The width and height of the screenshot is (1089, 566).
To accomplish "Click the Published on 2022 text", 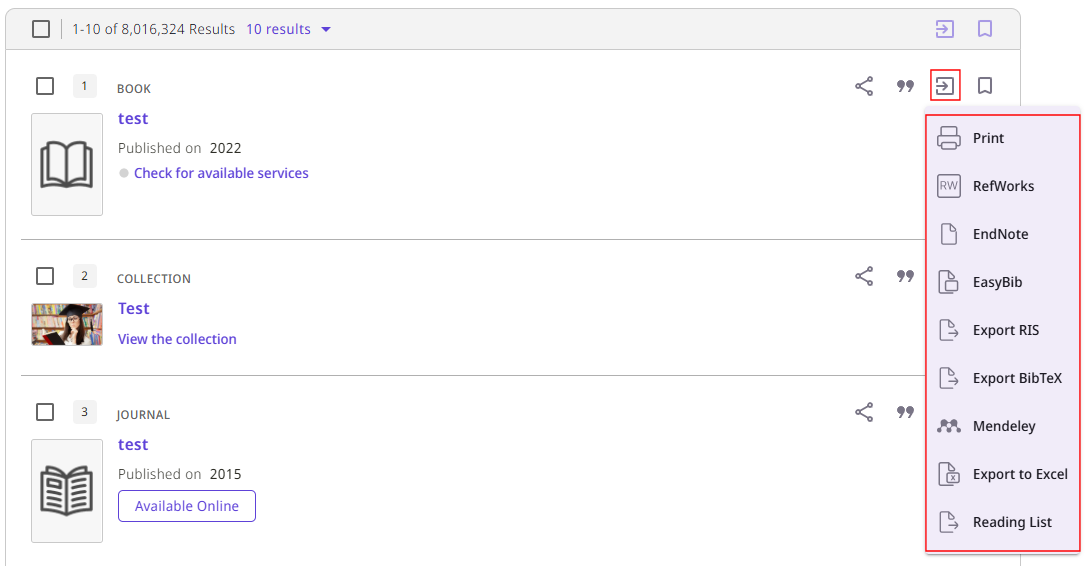I will pyautogui.click(x=179, y=148).
